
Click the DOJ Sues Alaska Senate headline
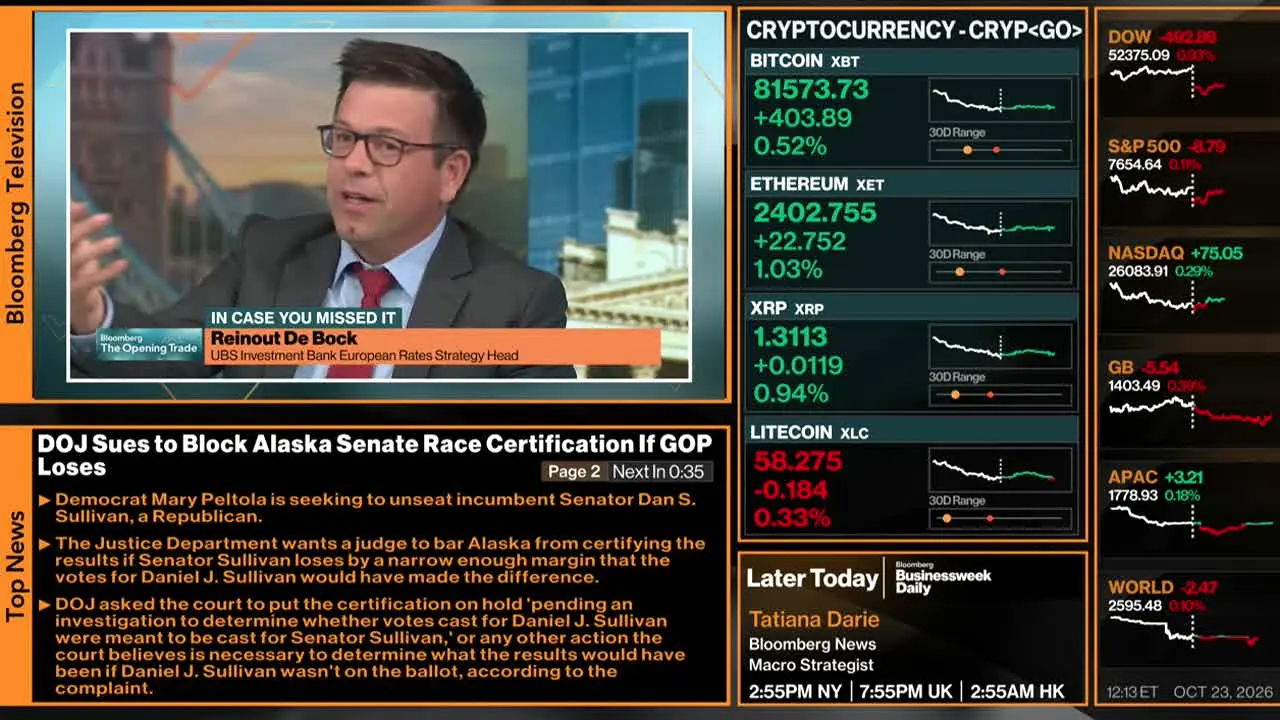point(375,455)
